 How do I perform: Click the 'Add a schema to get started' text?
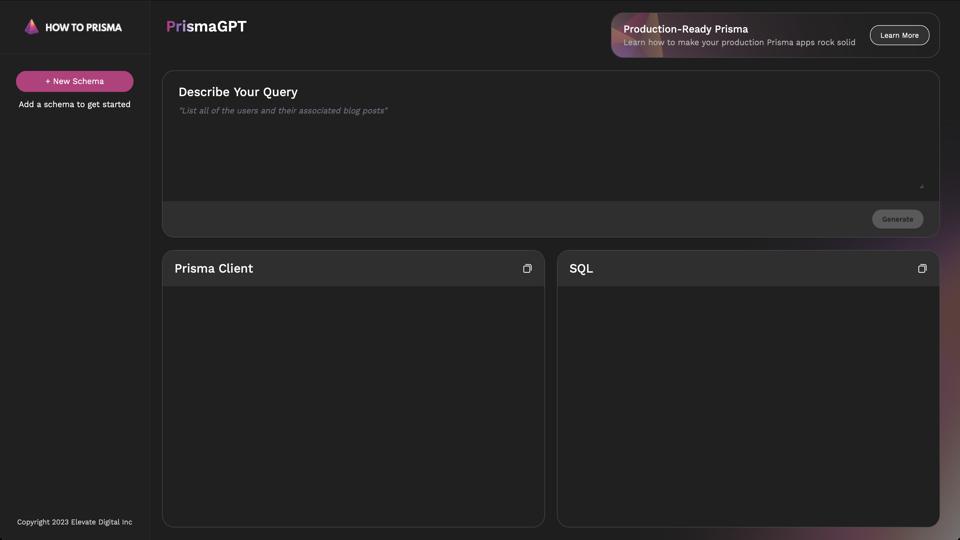coord(74,104)
